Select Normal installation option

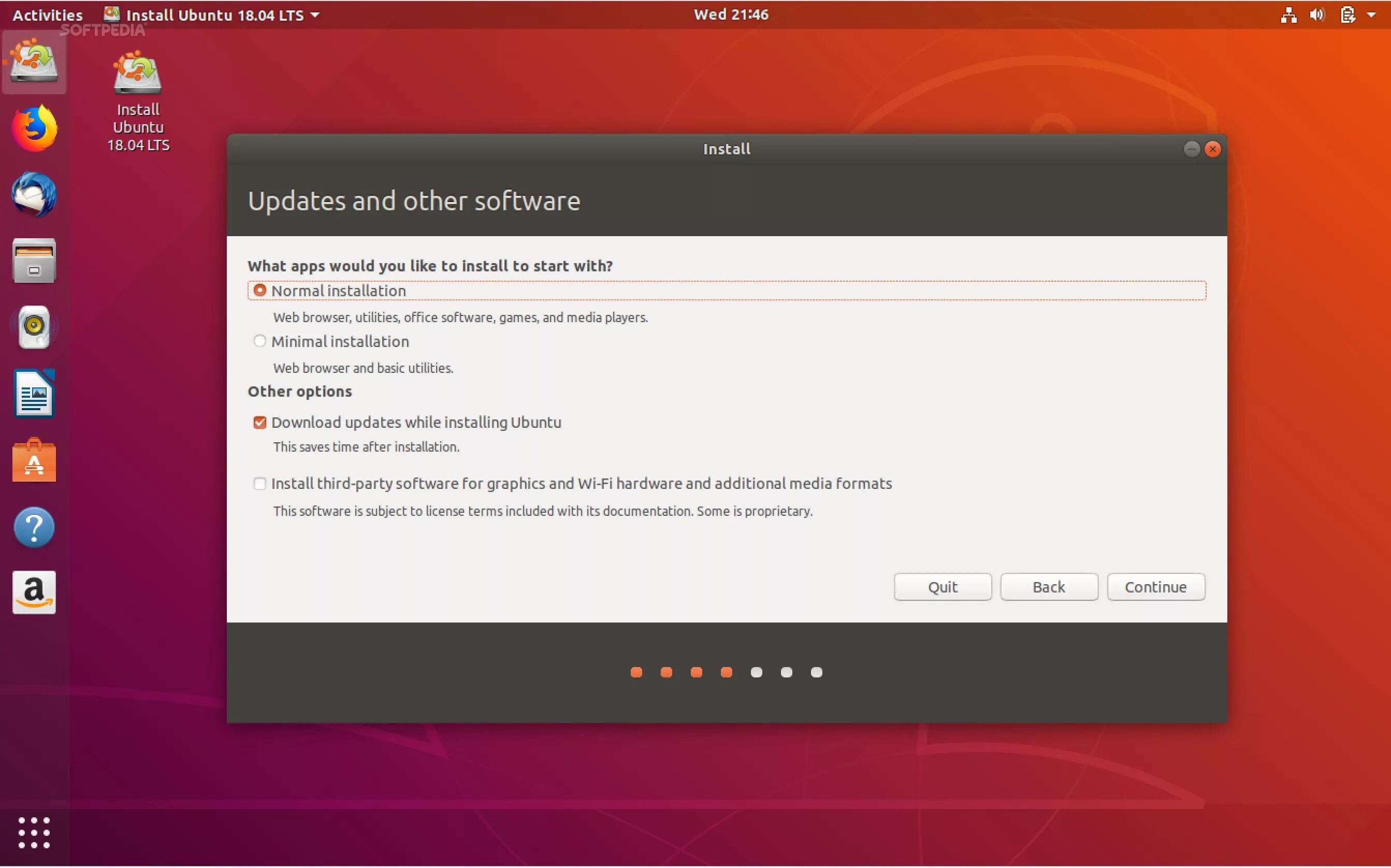[259, 291]
